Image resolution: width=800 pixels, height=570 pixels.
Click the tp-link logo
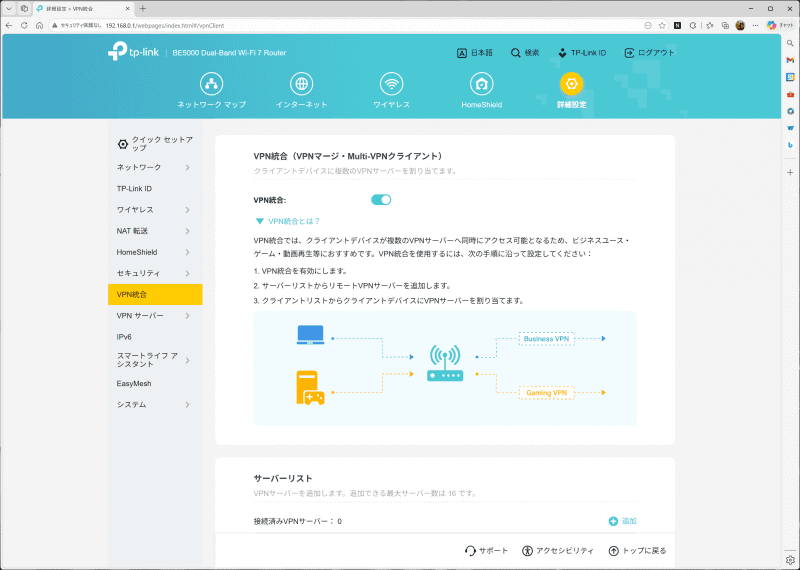click(x=134, y=52)
